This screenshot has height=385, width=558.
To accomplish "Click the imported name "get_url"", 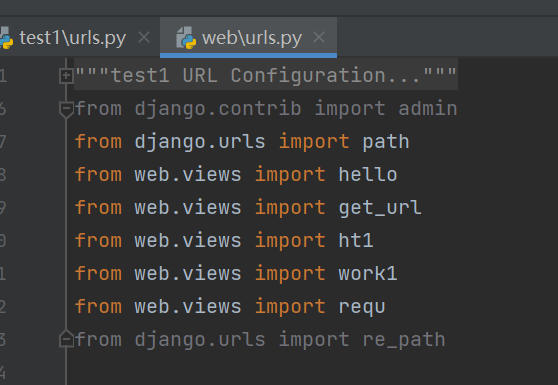I will coord(380,207).
